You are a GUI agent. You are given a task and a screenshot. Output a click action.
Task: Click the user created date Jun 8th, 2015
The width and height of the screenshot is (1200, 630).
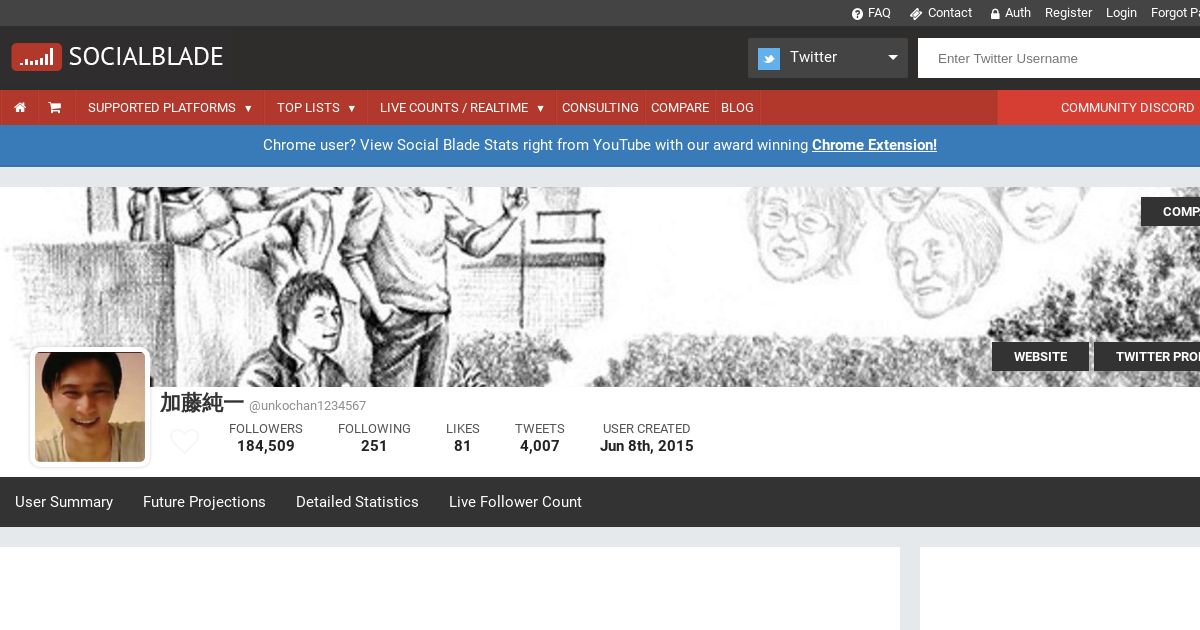(647, 446)
